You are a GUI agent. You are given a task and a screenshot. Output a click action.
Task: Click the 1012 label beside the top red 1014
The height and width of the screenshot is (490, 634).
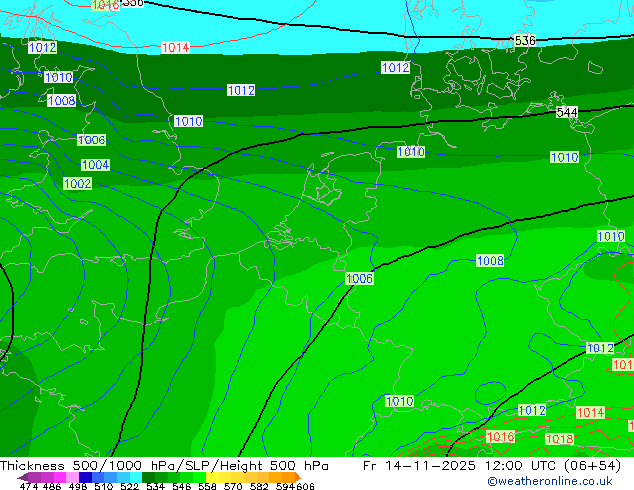(42, 47)
